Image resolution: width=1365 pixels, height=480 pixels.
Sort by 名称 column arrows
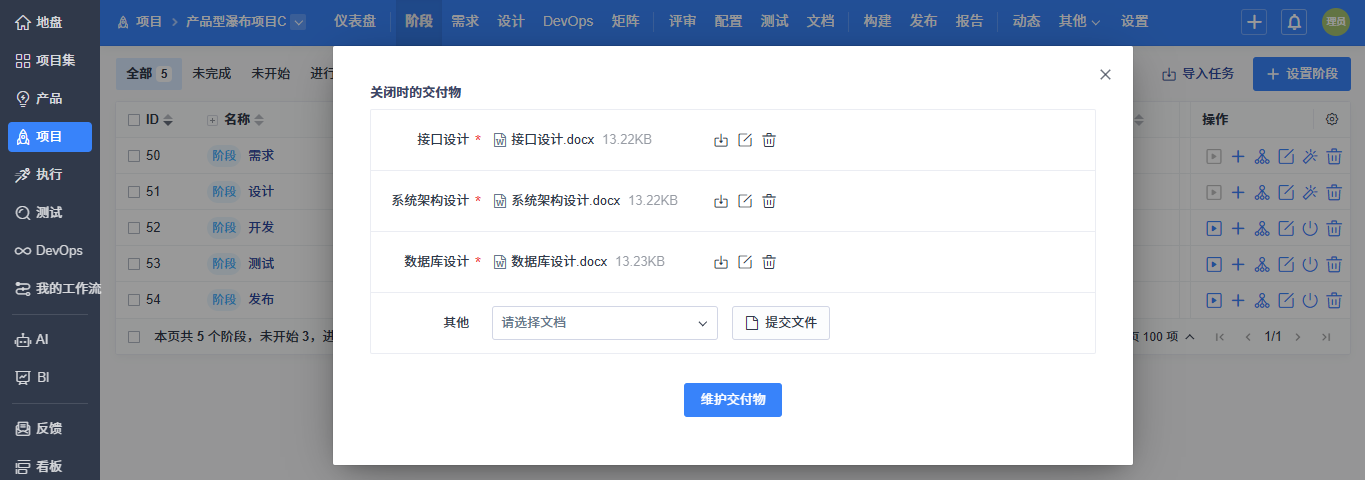click(x=259, y=120)
